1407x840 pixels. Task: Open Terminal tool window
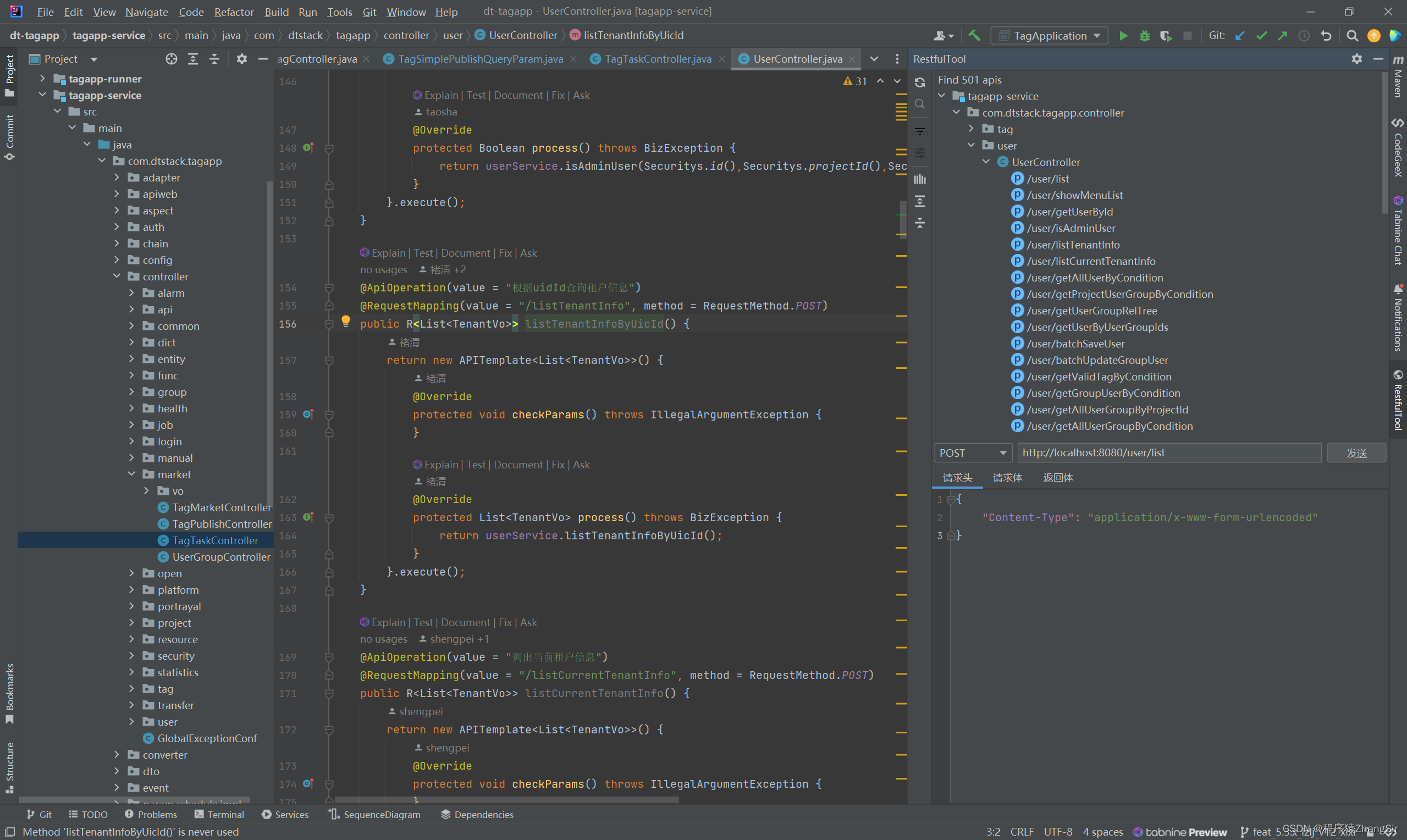tap(219, 815)
